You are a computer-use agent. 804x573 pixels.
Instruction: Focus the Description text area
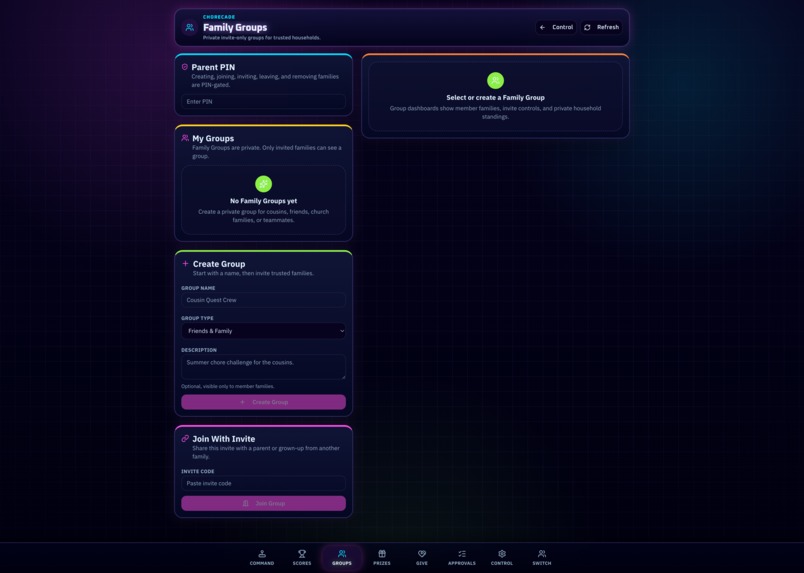263,367
